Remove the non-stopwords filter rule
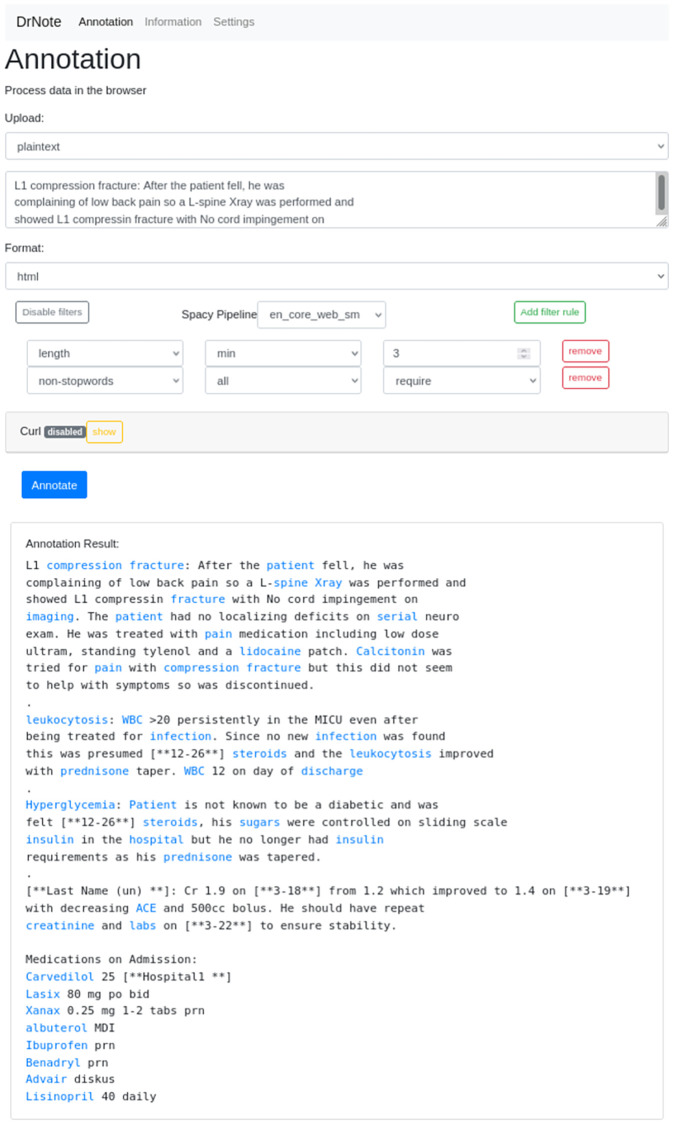Image resolution: width=673 pixels, height=1124 pixels. click(585, 378)
